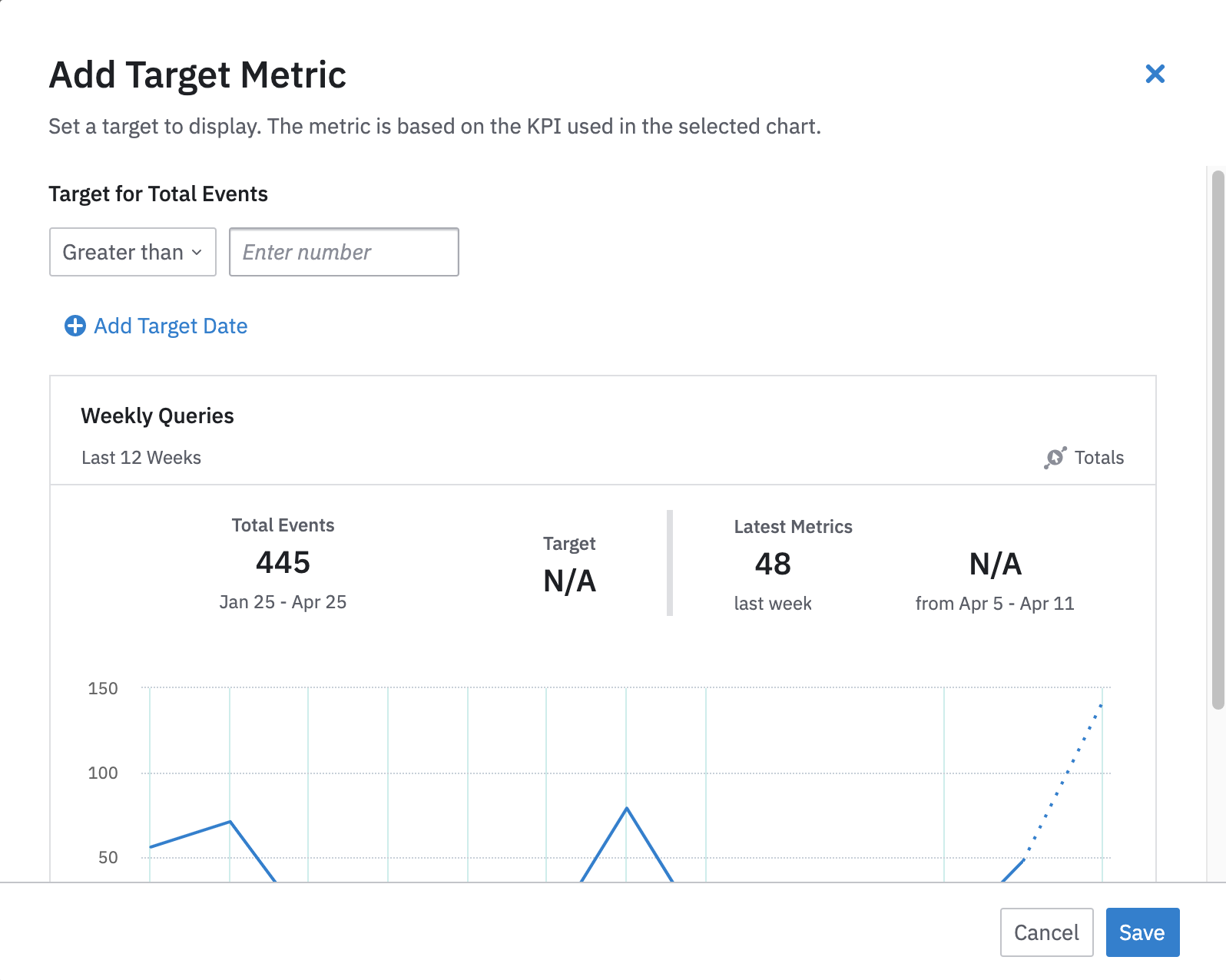The width and height of the screenshot is (1226, 980).
Task: Click the Latest Metrics value 48
Action: (773, 564)
